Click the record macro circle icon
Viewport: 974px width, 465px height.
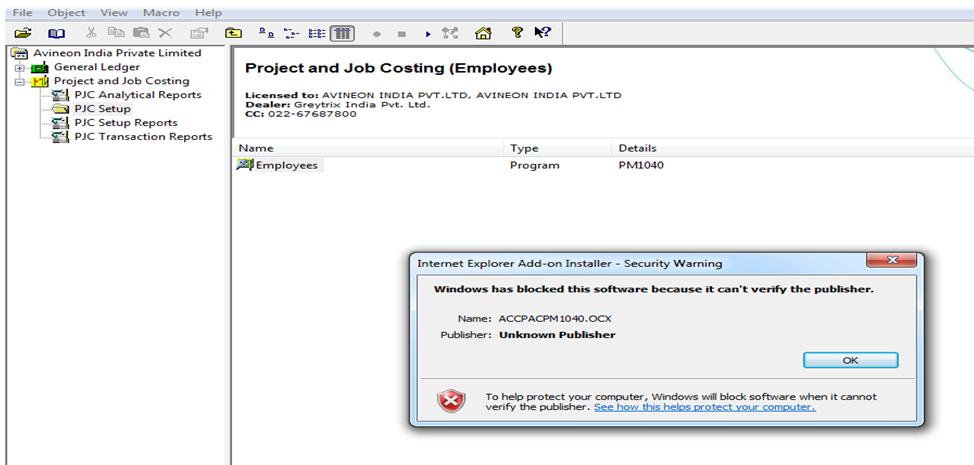click(x=376, y=34)
